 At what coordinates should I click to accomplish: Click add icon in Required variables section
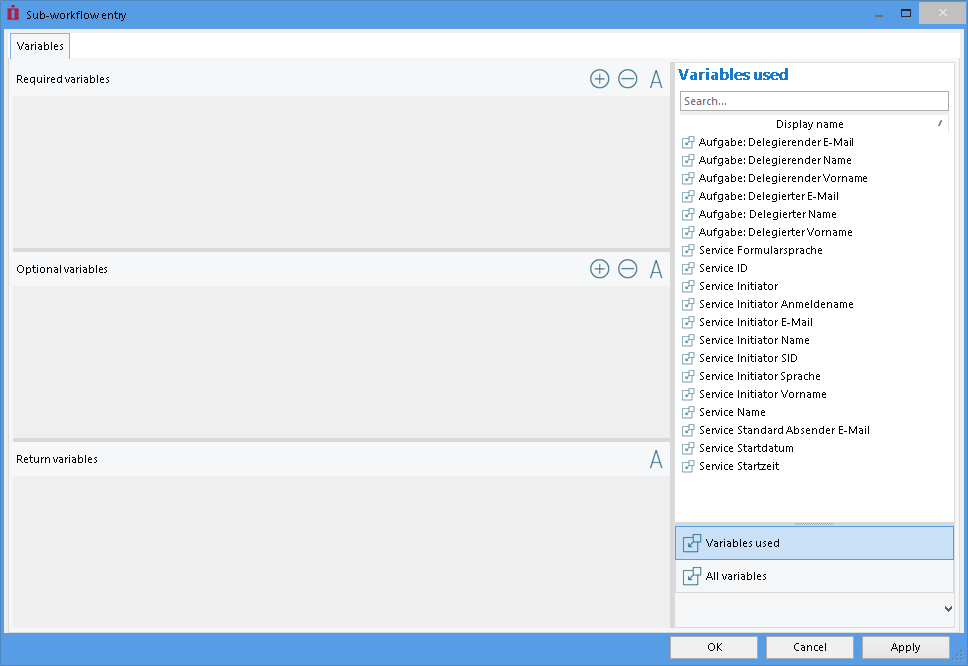tap(599, 79)
